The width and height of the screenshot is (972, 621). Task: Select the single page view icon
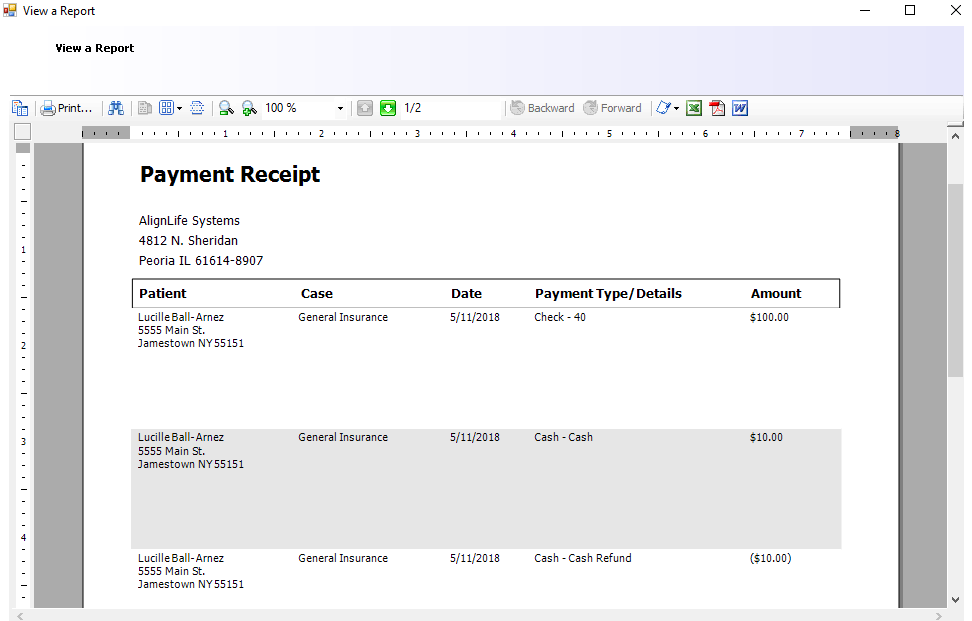pyautogui.click(x=145, y=108)
